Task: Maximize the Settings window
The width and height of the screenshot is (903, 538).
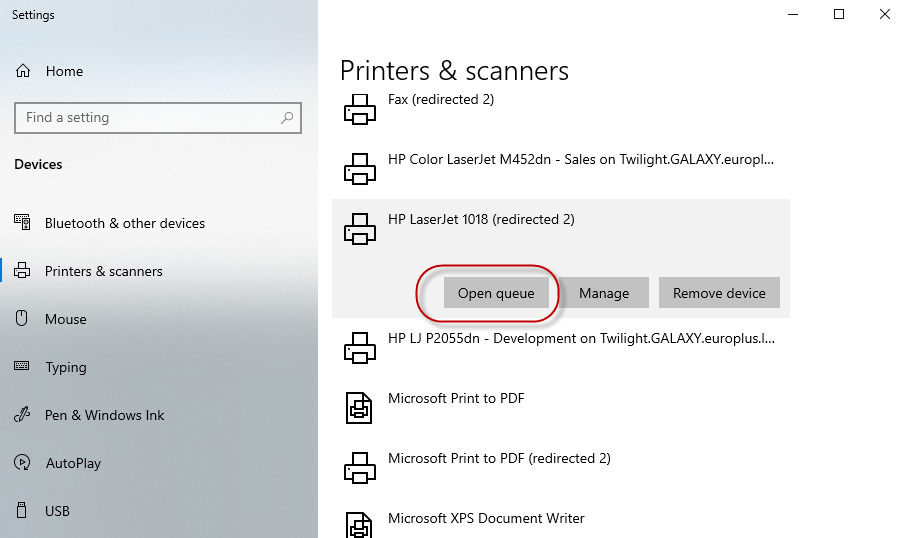Action: (x=839, y=14)
